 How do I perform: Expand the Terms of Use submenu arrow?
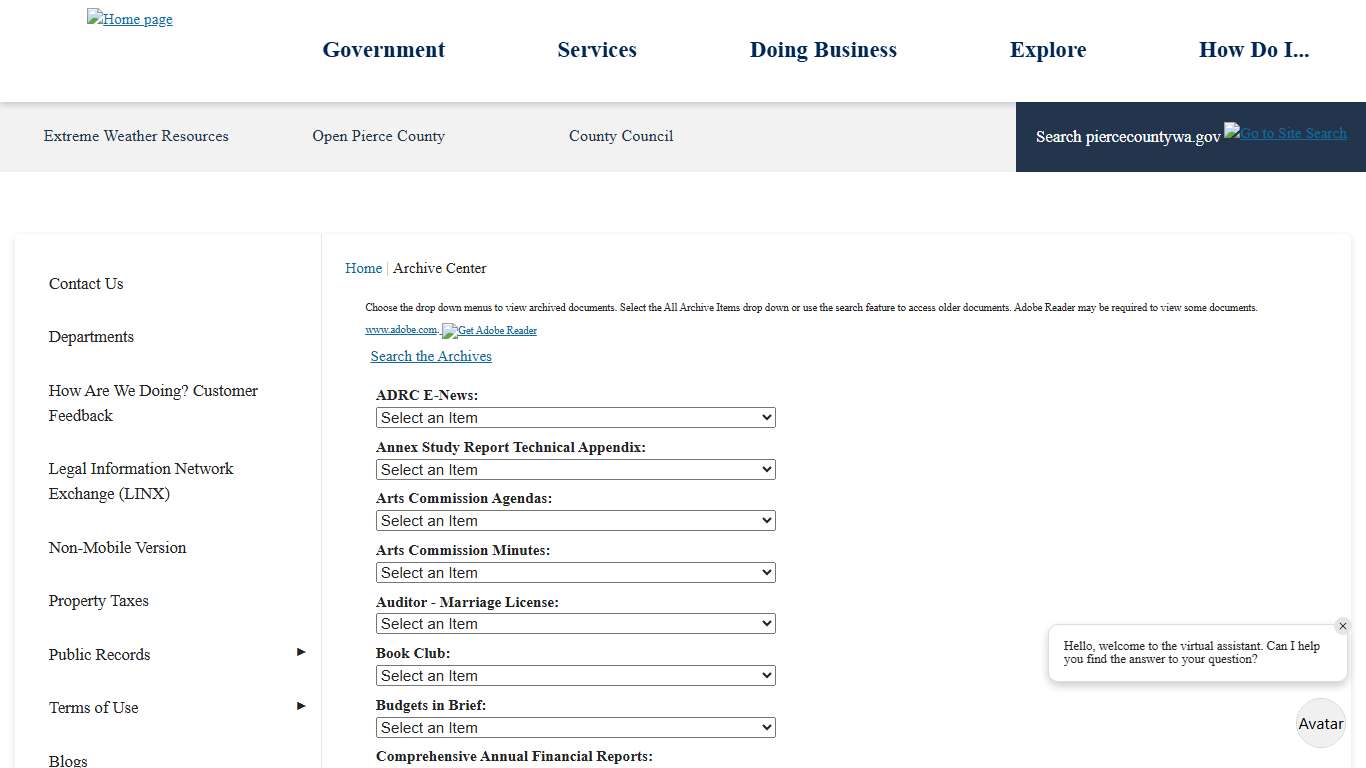(x=300, y=705)
